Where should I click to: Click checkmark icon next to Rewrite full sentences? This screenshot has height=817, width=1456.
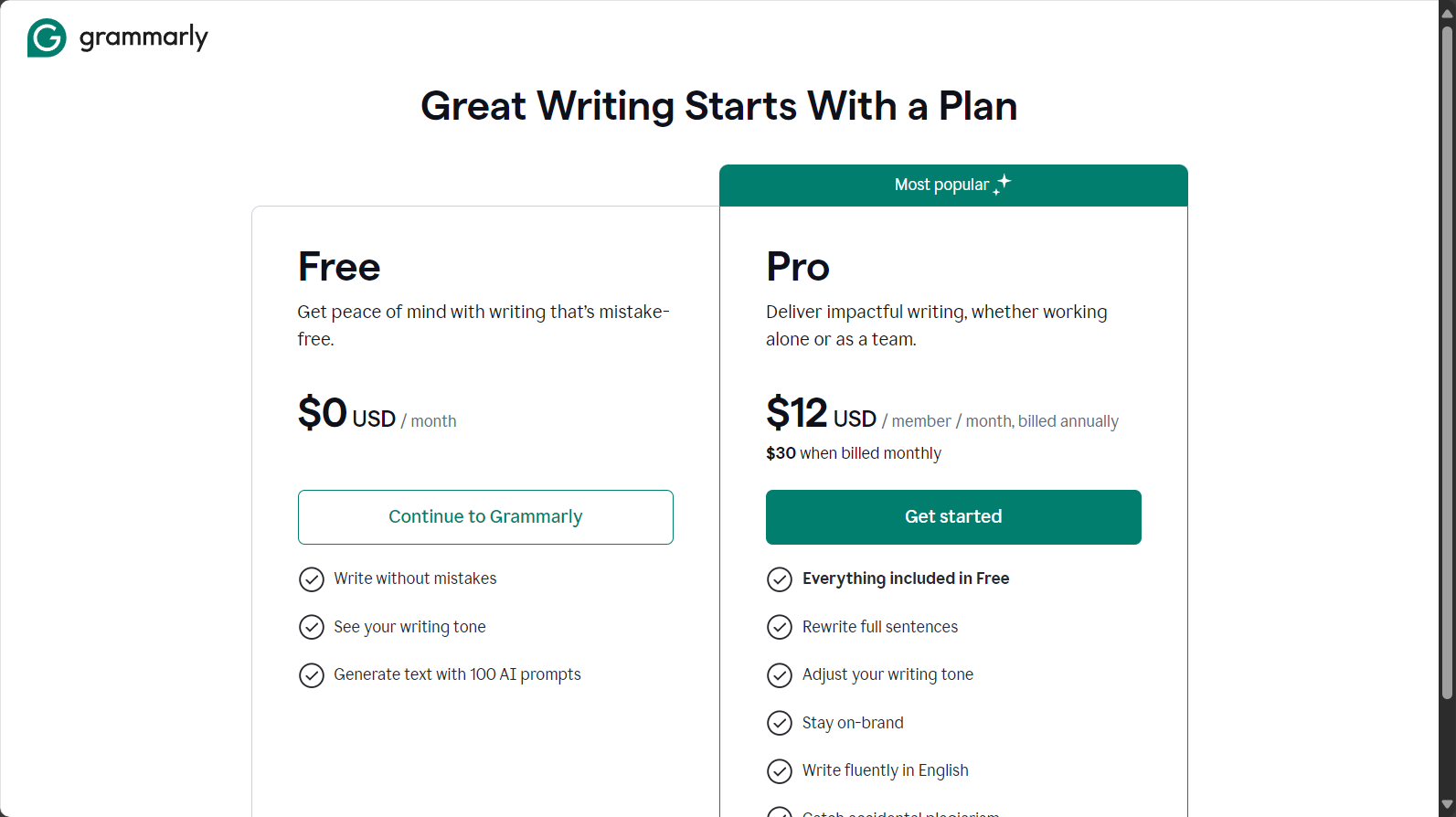click(780, 627)
